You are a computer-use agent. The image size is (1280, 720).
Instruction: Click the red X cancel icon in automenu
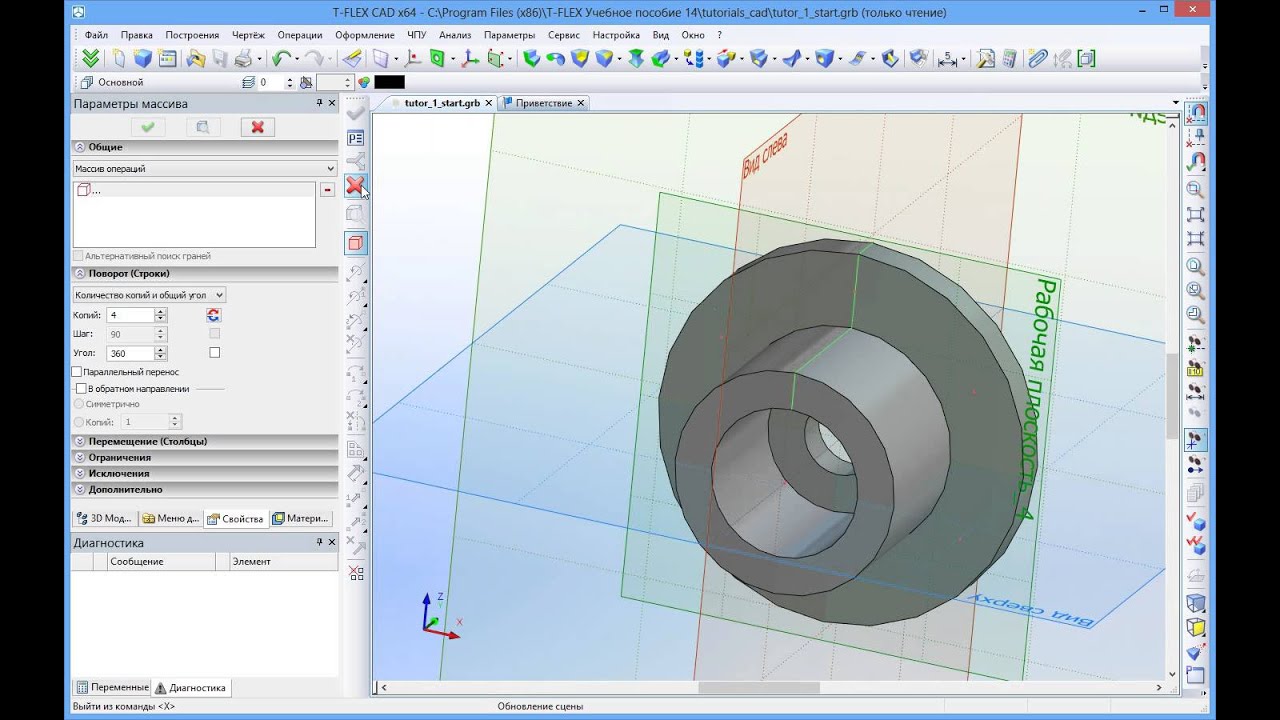(x=355, y=186)
